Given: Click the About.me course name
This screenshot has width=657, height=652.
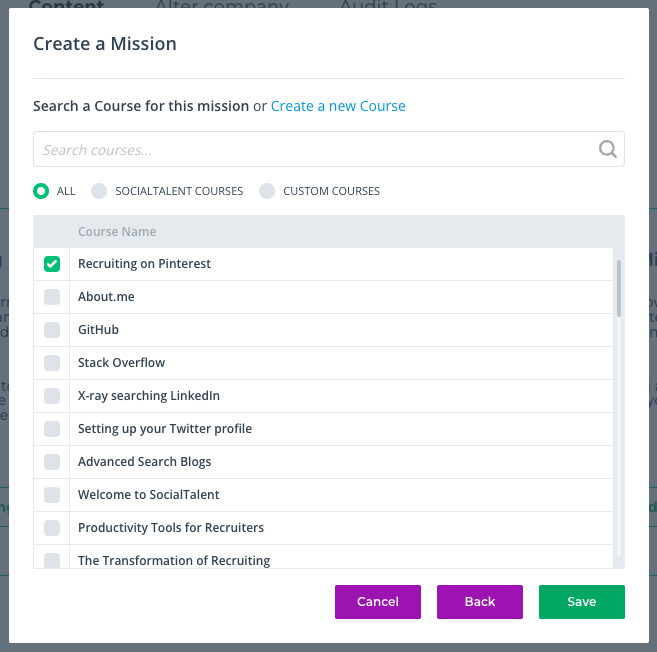Looking at the screenshot, I should pyautogui.click(x=106, y=297).
